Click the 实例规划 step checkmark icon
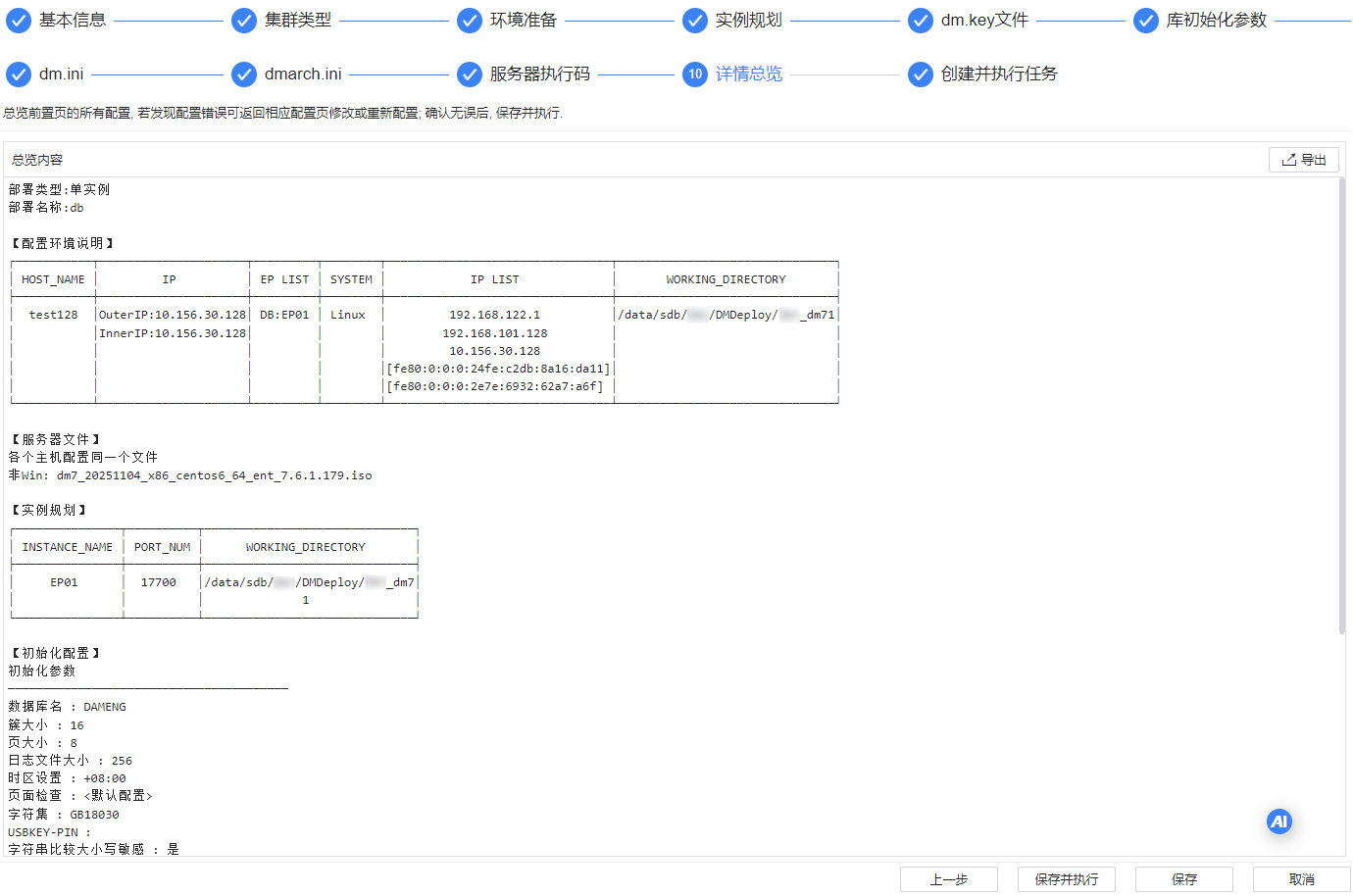This screenshot has width=1353, height=896. point(695,21)
